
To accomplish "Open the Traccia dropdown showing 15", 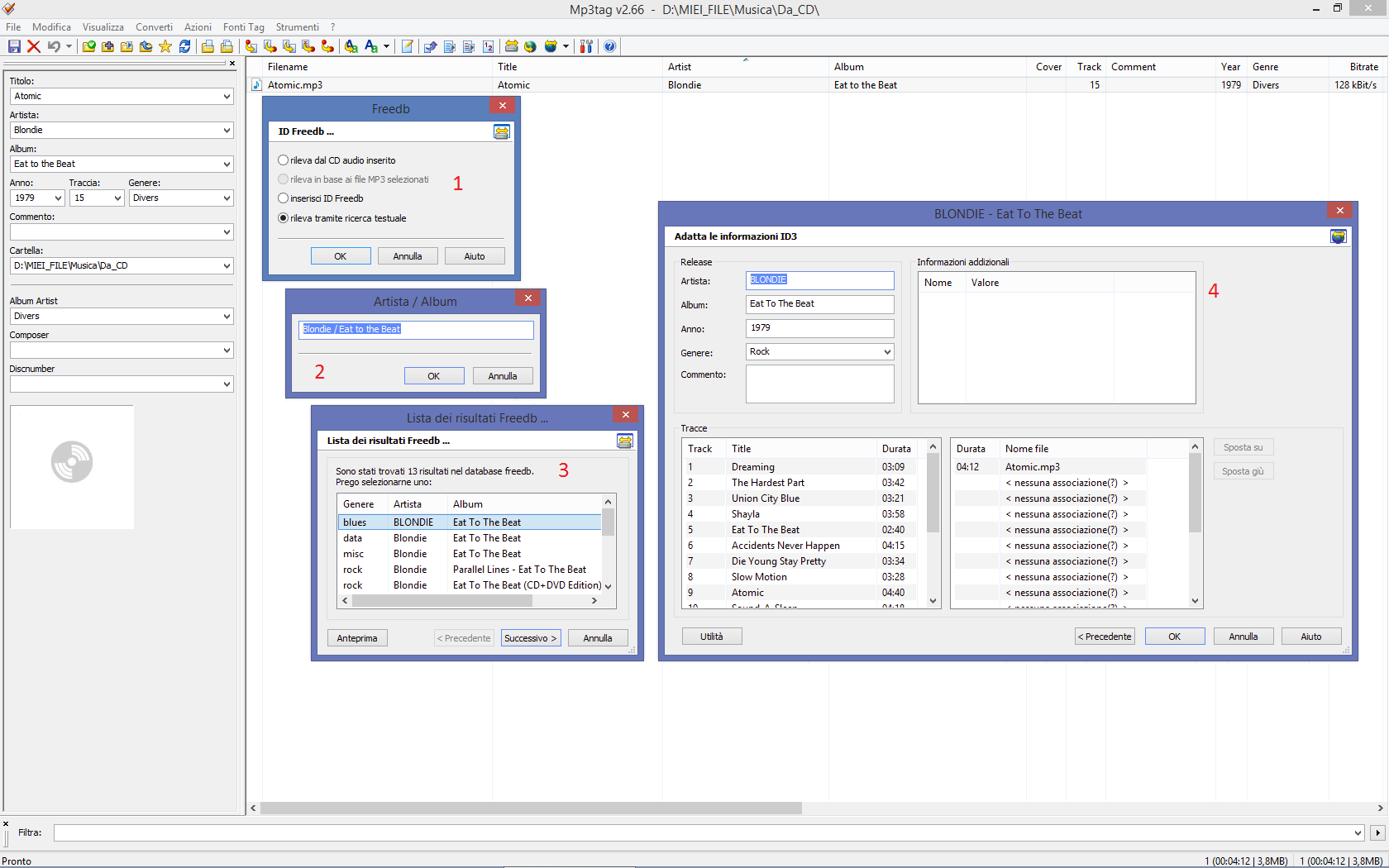I will (x=117, y=198).
